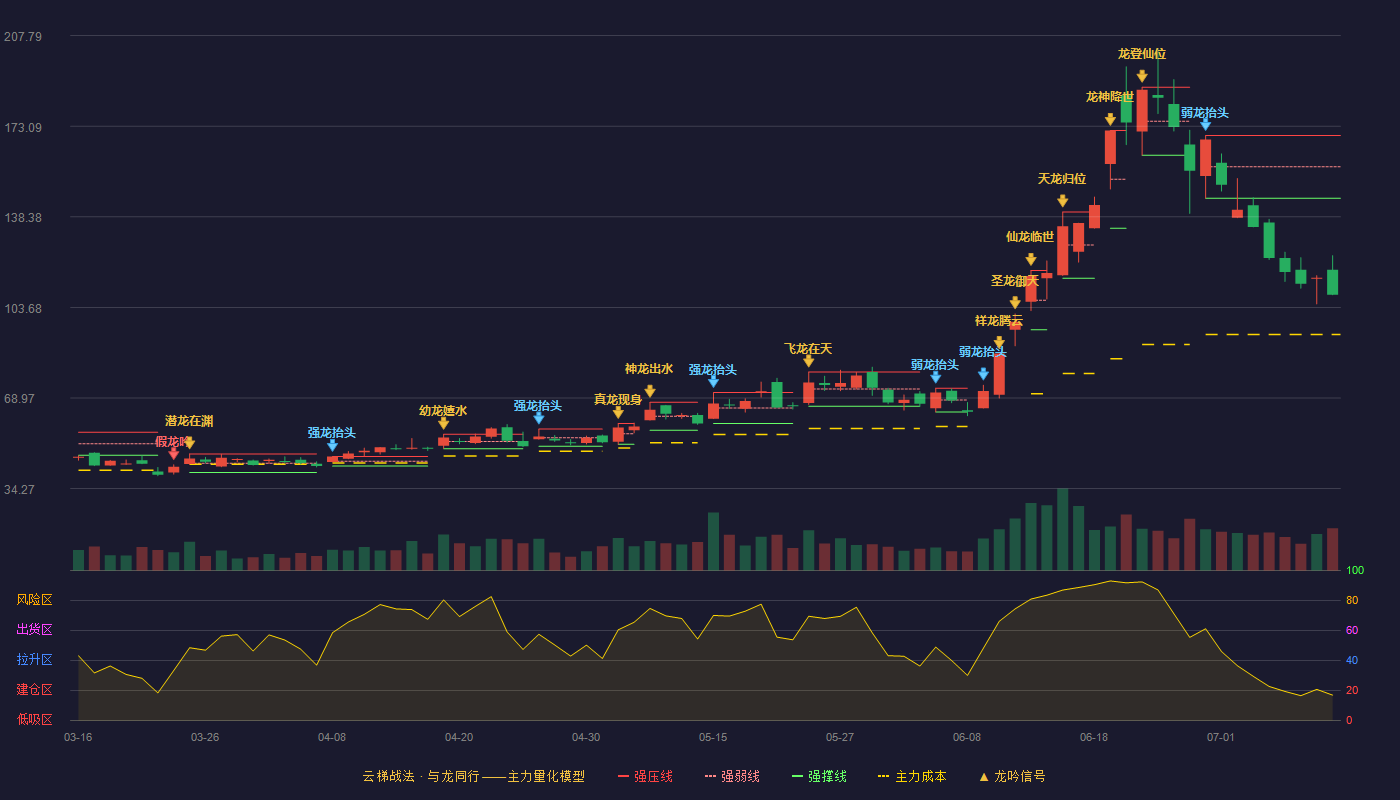Click the yellow arrow under 龙登仙位

pyautogui.click(x=1142, y=76)
